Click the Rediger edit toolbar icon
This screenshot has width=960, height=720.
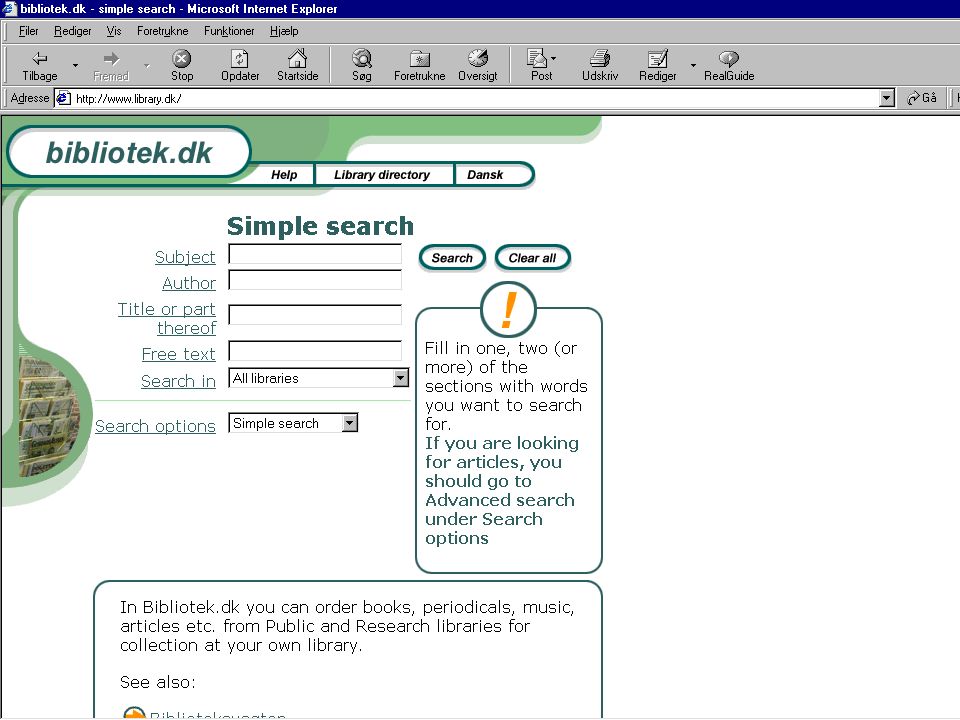tap(658, 58)
